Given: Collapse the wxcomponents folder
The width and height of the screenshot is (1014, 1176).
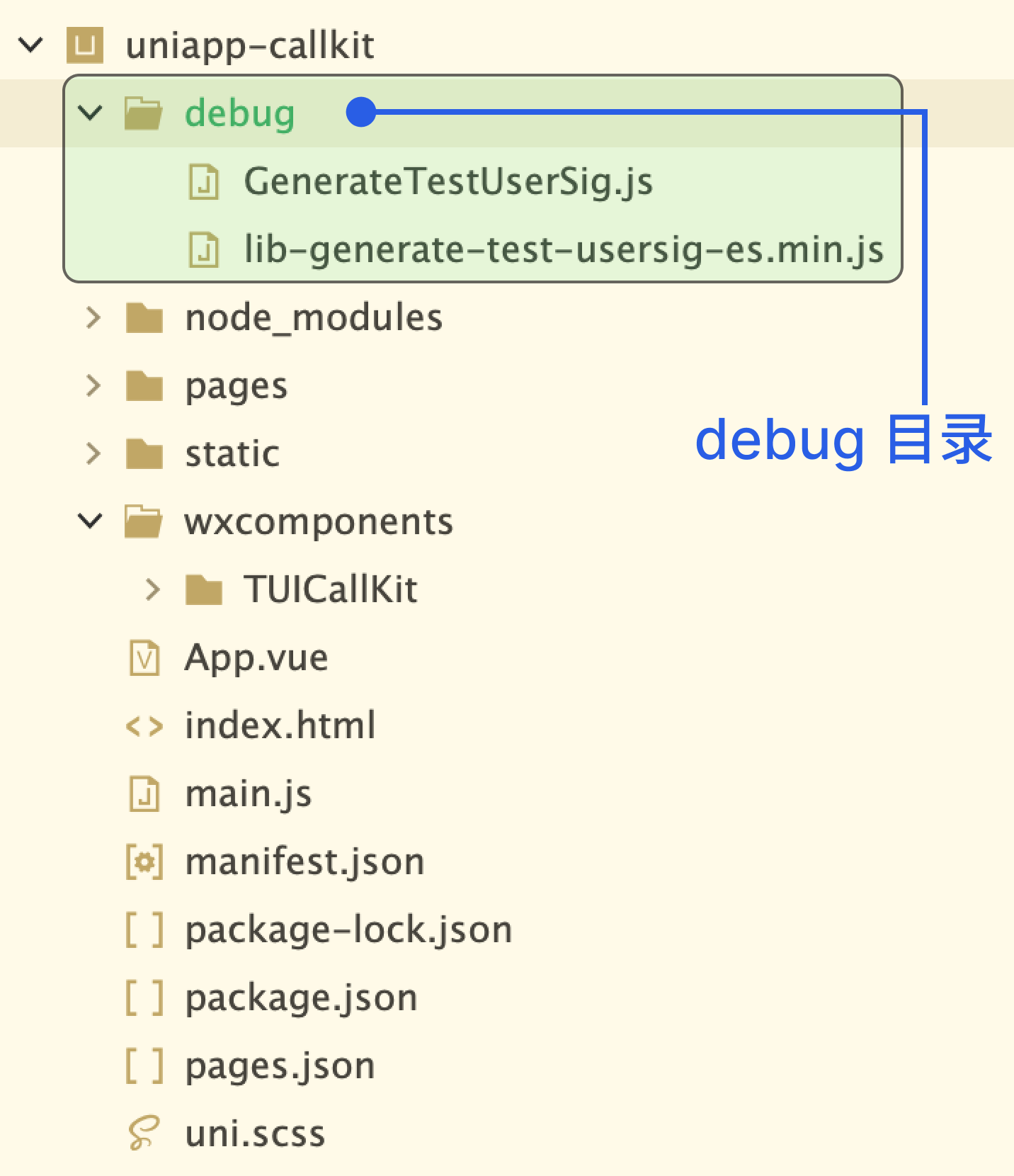Looking at the screenshot, I should 90,521.
